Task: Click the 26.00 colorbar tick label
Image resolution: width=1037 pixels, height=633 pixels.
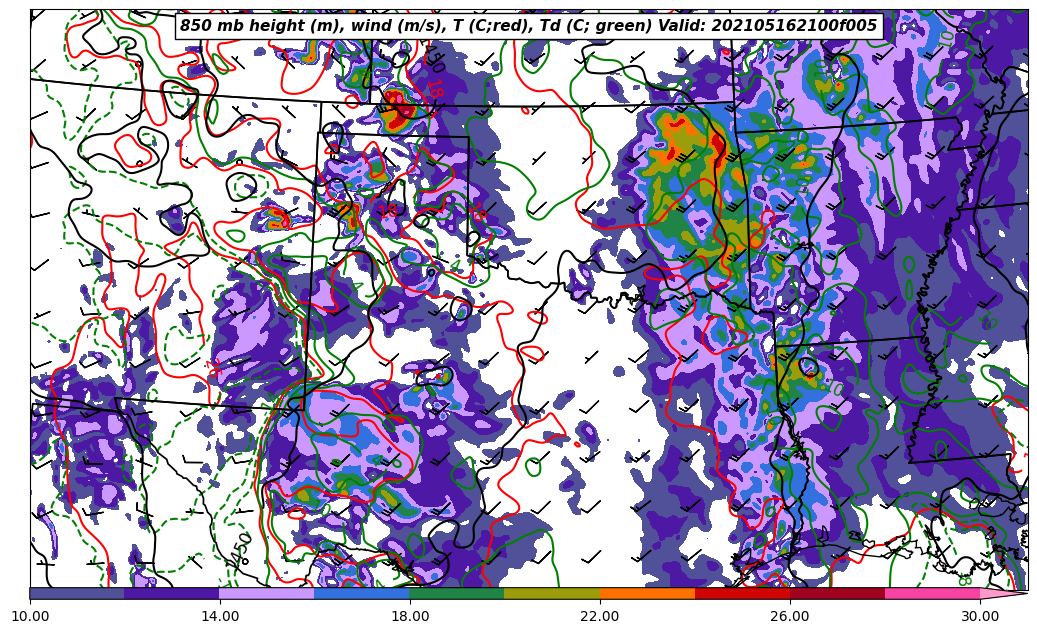Action: tap(790, 616)
